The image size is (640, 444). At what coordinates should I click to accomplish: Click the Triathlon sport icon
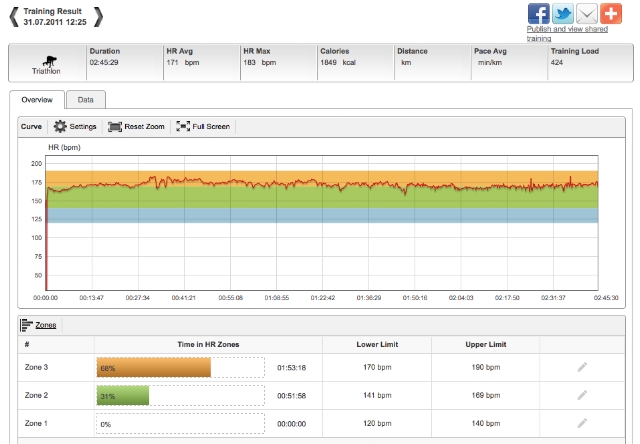pyautogui.click(x=49, y=62)
